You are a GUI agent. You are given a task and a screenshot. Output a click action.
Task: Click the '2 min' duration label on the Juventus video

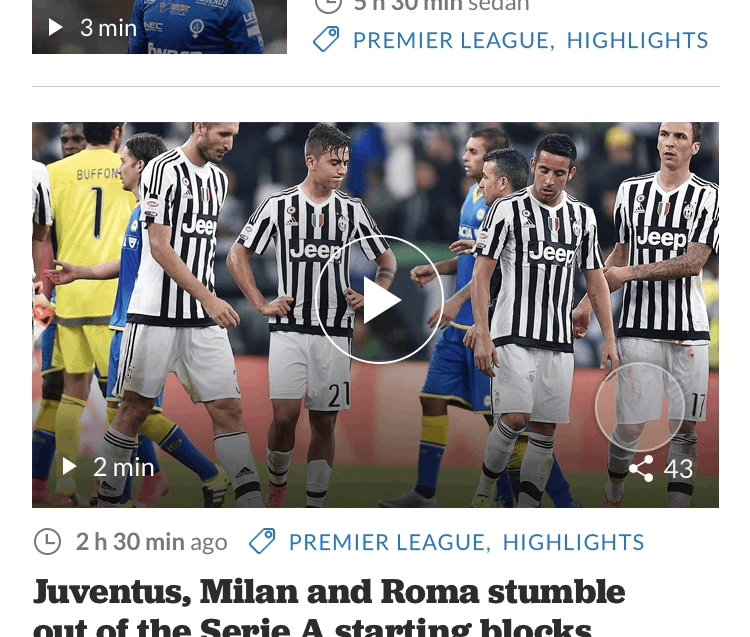coord(123,467)
